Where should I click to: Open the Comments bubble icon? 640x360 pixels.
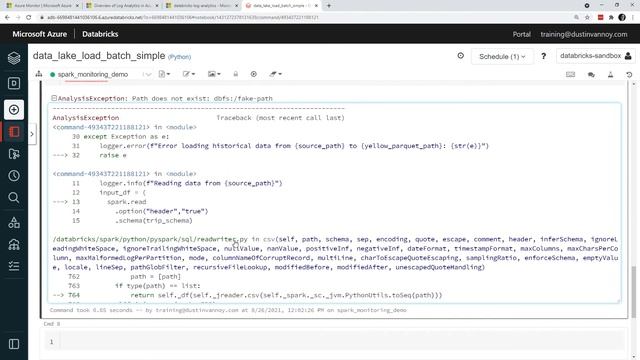pos(591,75)
